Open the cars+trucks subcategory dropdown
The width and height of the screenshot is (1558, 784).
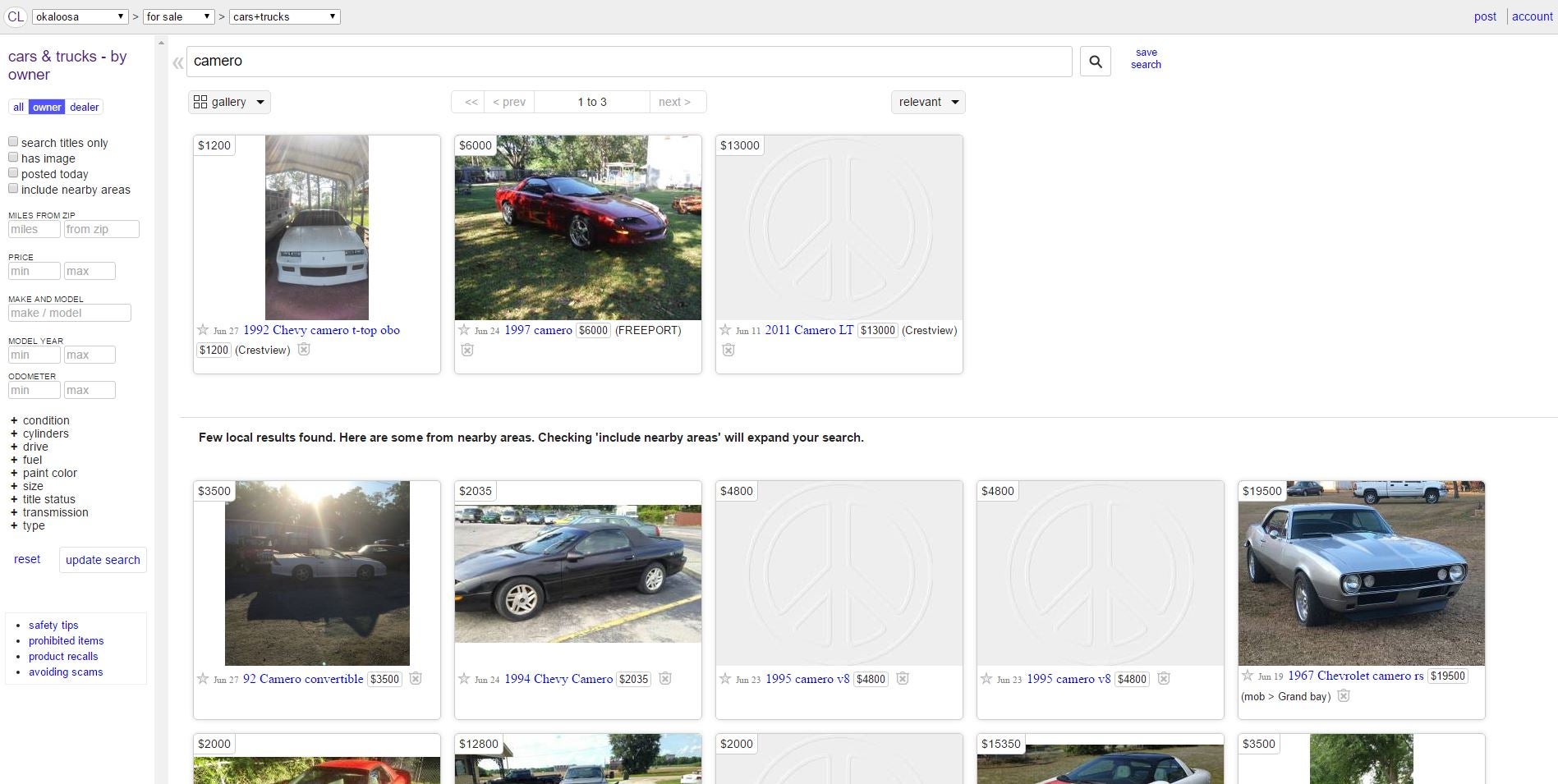285,16
